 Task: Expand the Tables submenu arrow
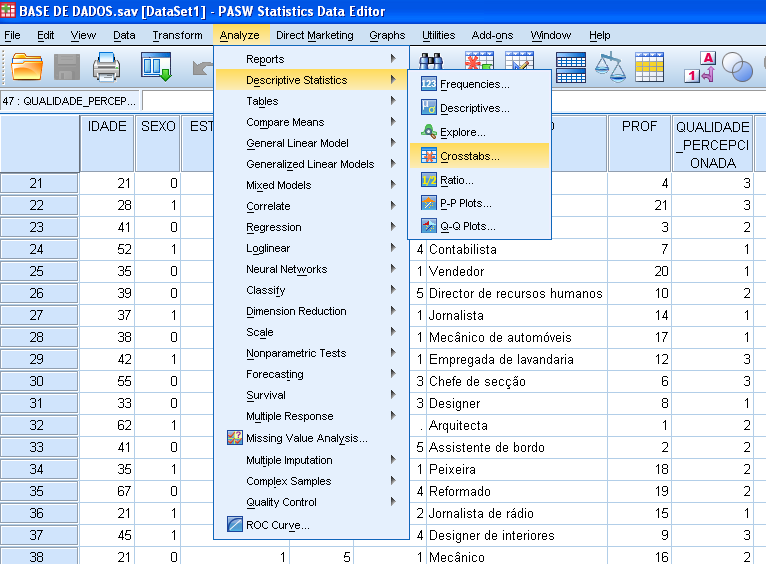[x=393, y=101]
